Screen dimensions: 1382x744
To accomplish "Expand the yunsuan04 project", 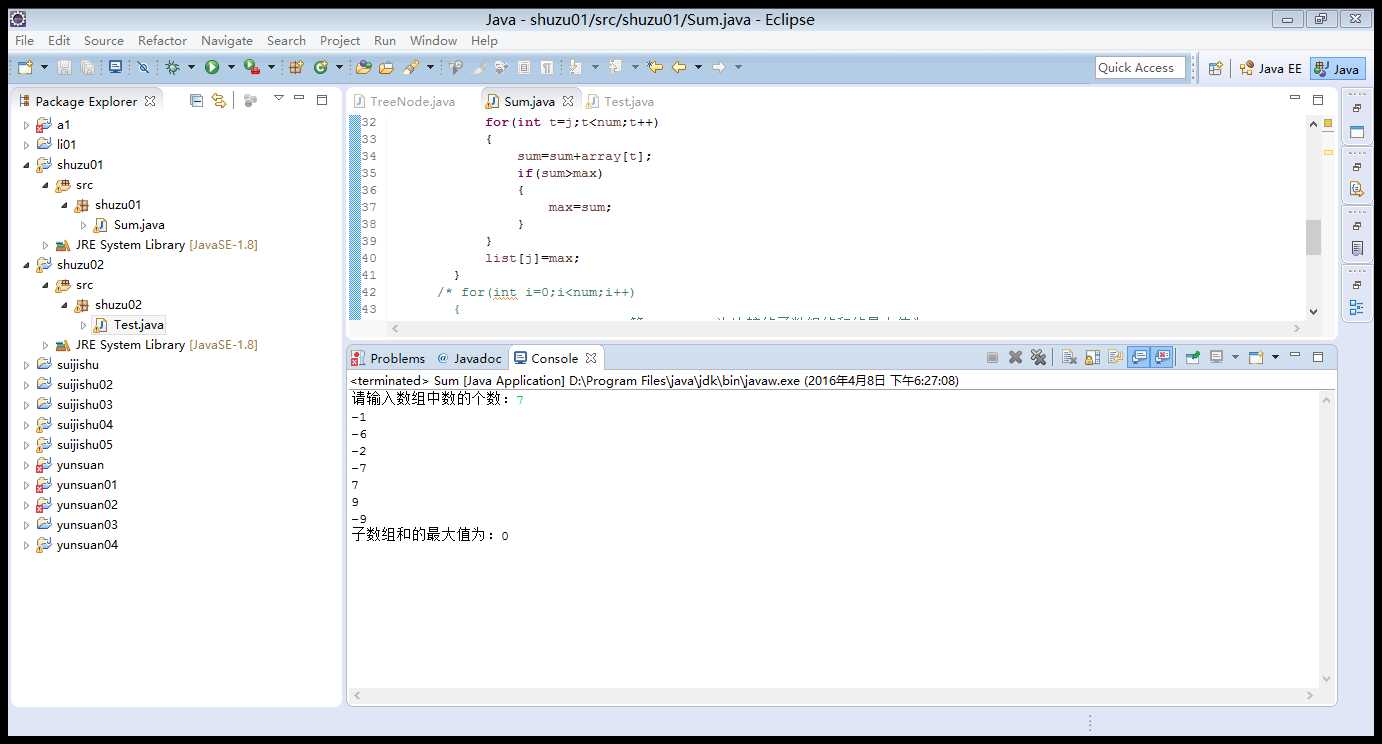I will pos(27,545).
